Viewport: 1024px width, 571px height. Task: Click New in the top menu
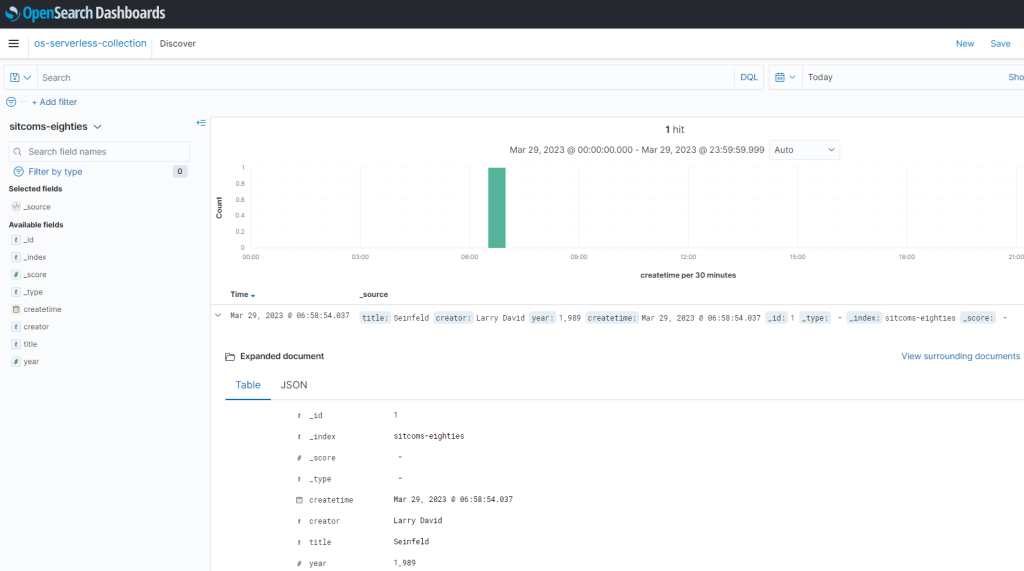tap(965, 44)
